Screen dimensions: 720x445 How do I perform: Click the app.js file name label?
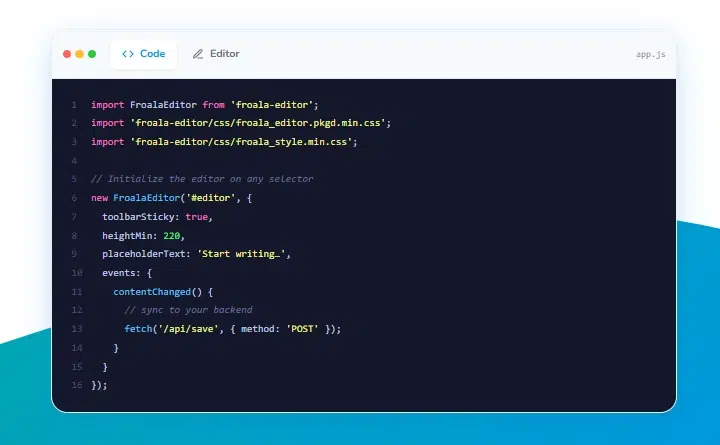coord(650,54)
